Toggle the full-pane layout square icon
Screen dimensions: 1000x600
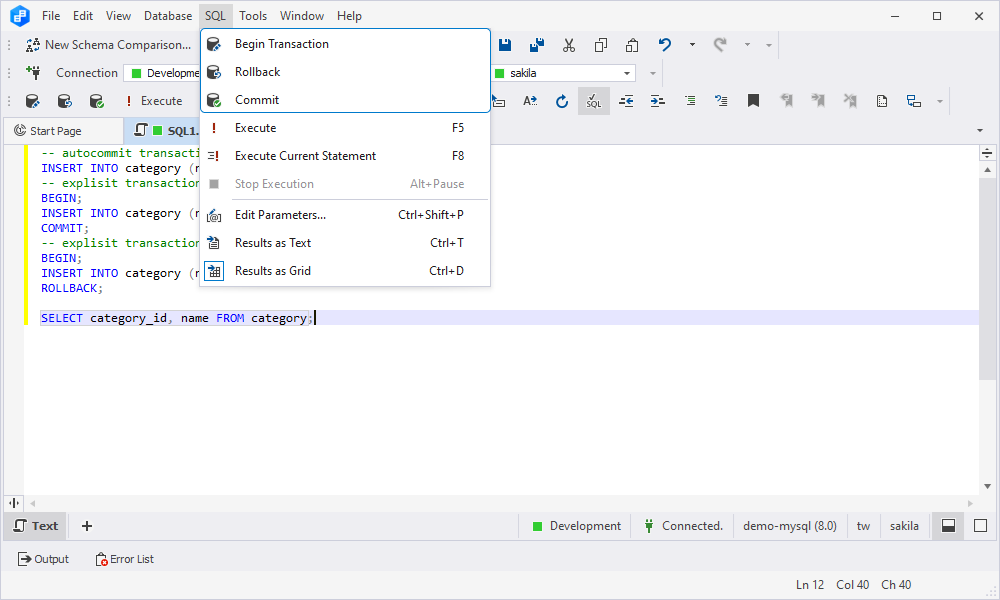pos(980,526)
